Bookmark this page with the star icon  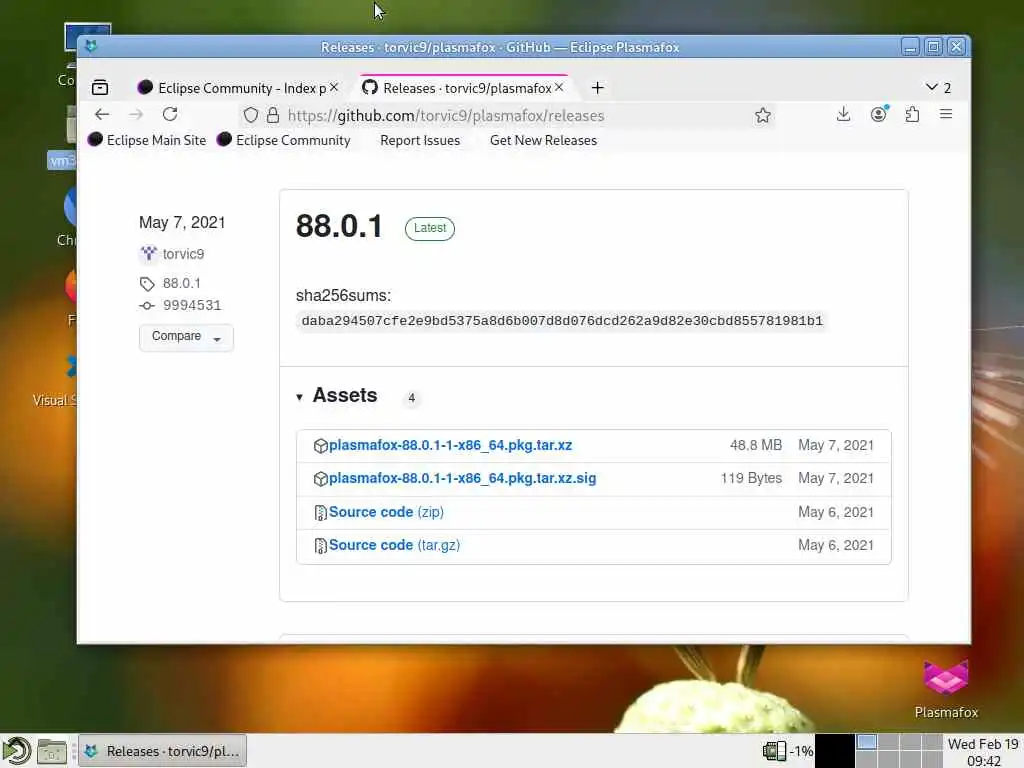click(x=763, y=116)
